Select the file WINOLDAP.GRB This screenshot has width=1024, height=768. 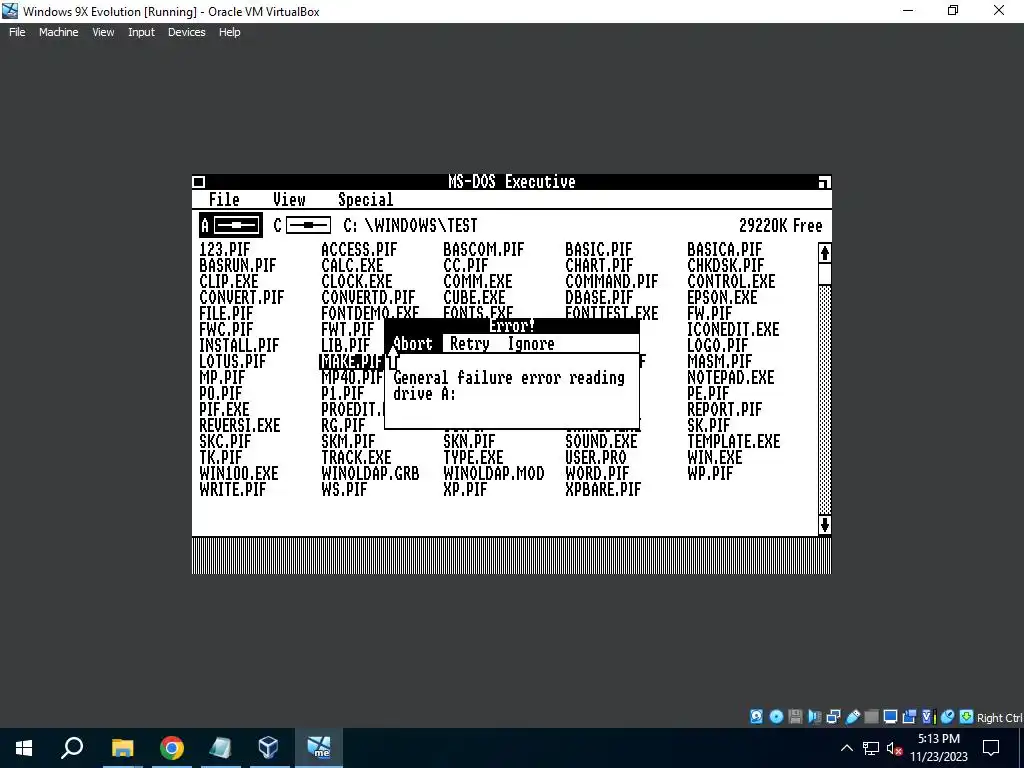(x=370, y=473)
